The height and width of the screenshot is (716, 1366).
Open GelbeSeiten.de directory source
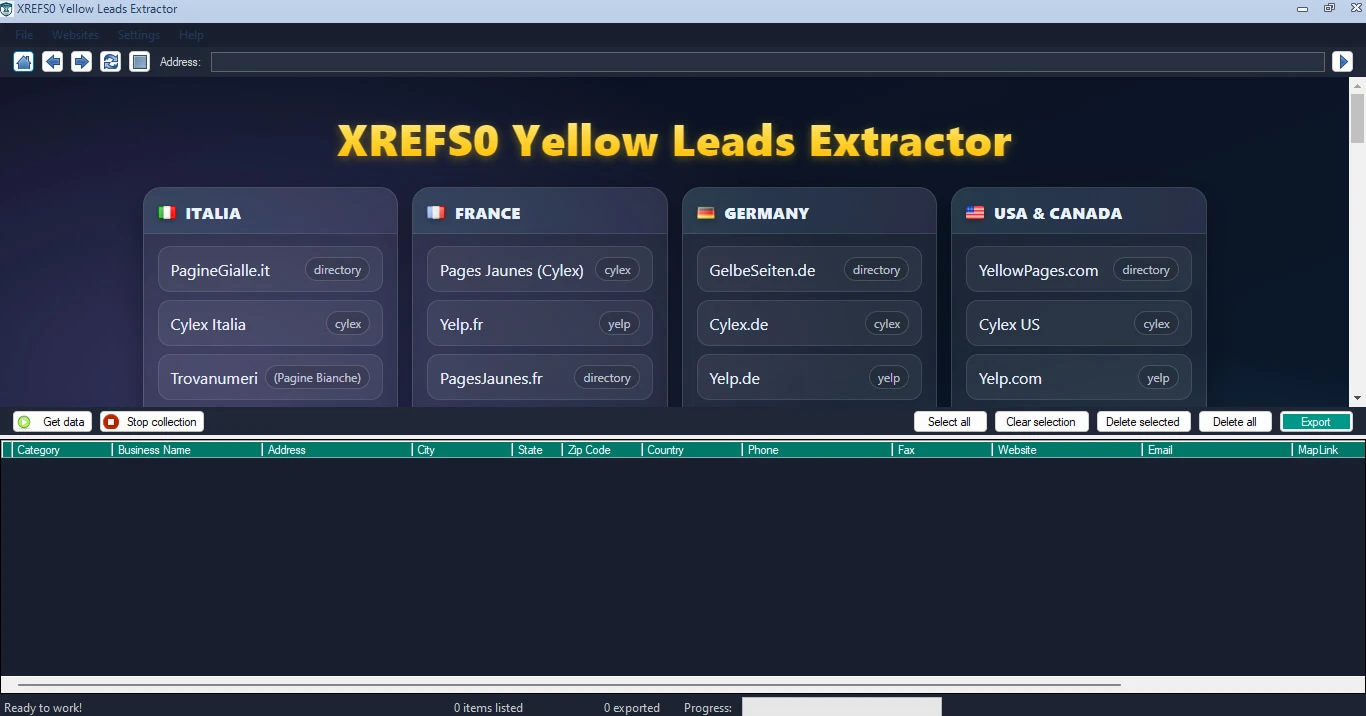[x=809, y=270]
